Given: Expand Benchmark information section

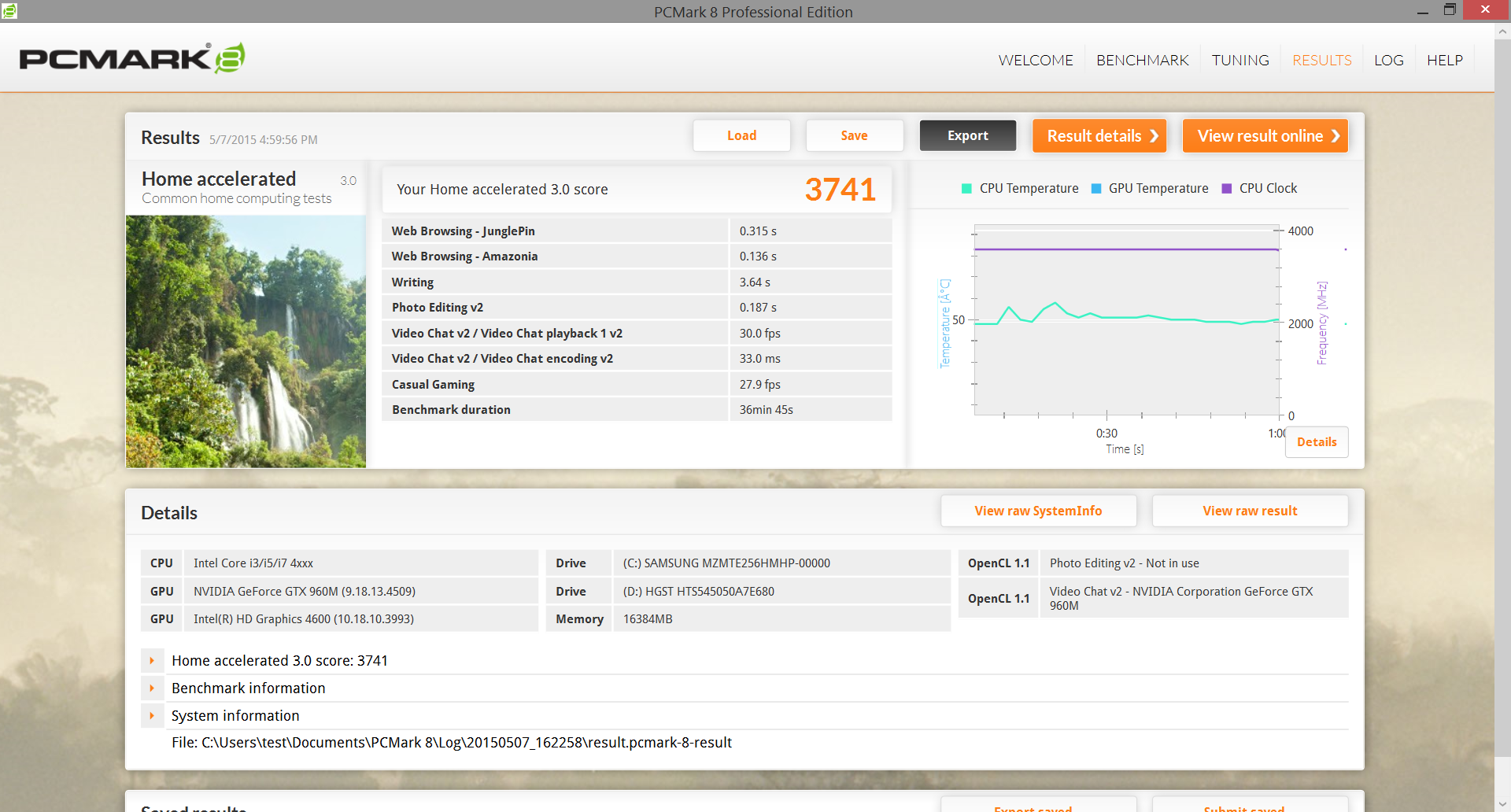Looking at the screenshot, I should coord(152,688).
